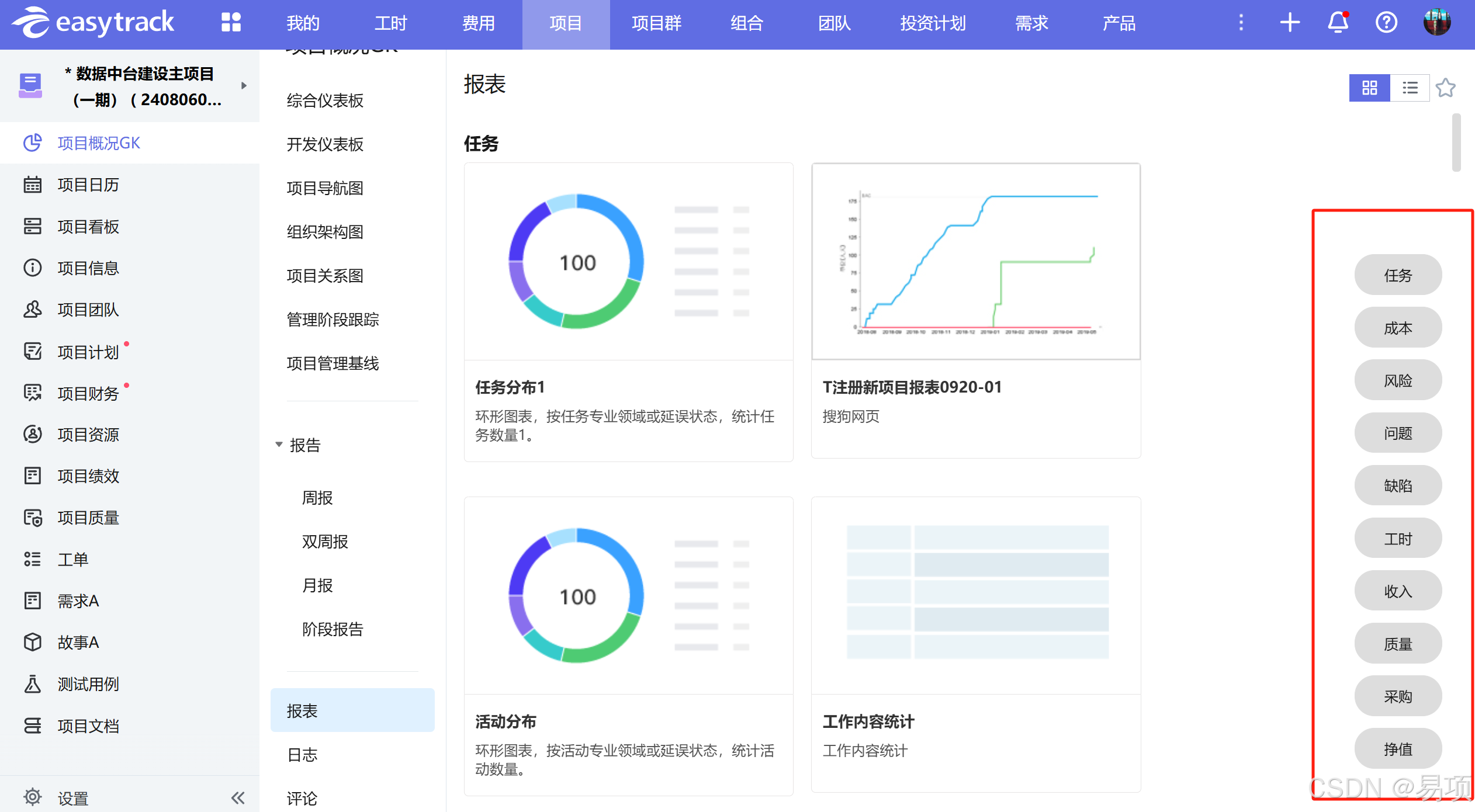The image size is (1475, 812).
Task: Open the 工时 top menu
Action: point(390,23)
